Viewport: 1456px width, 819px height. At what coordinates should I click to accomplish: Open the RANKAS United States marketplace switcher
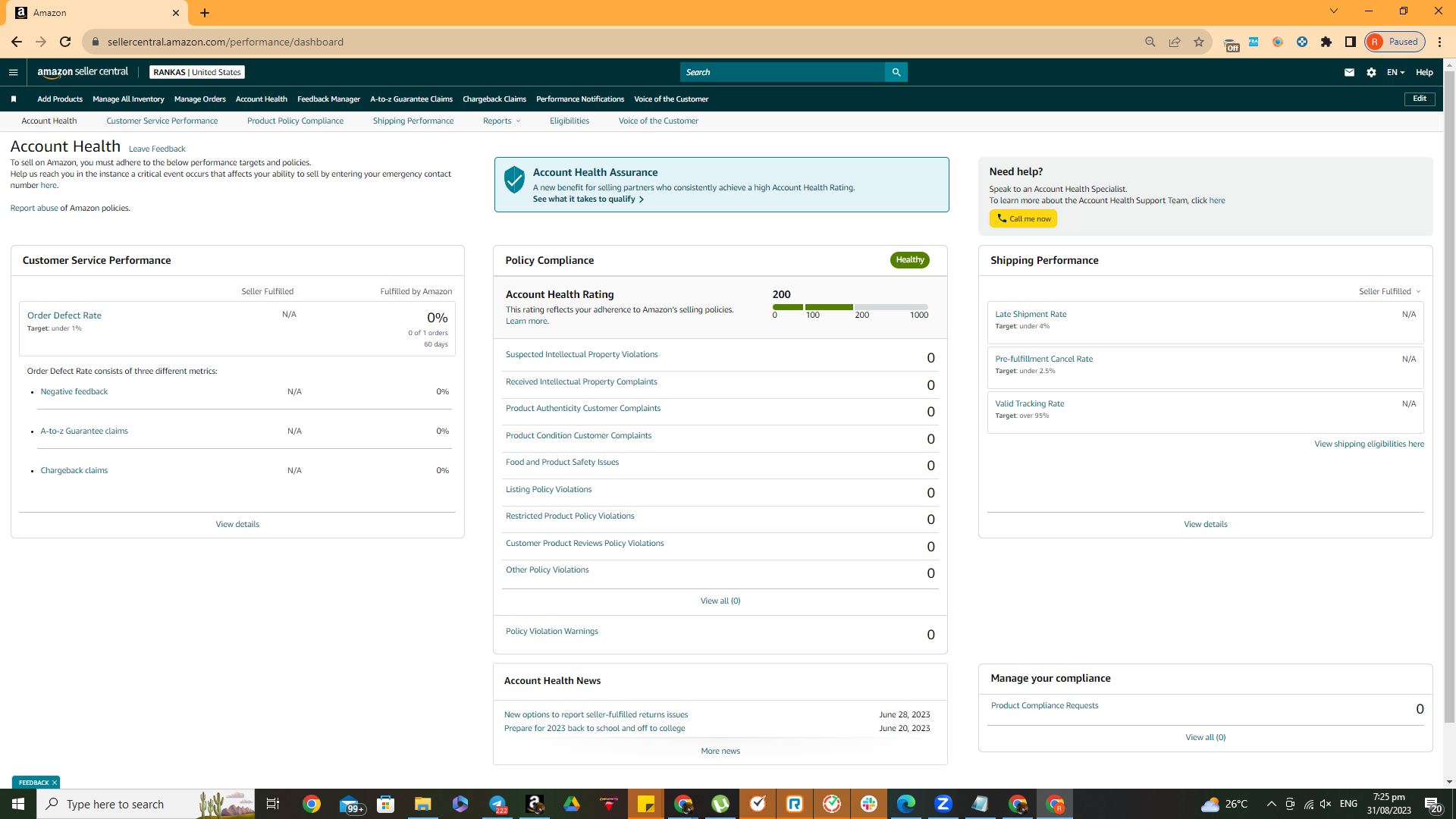[197, 73]
